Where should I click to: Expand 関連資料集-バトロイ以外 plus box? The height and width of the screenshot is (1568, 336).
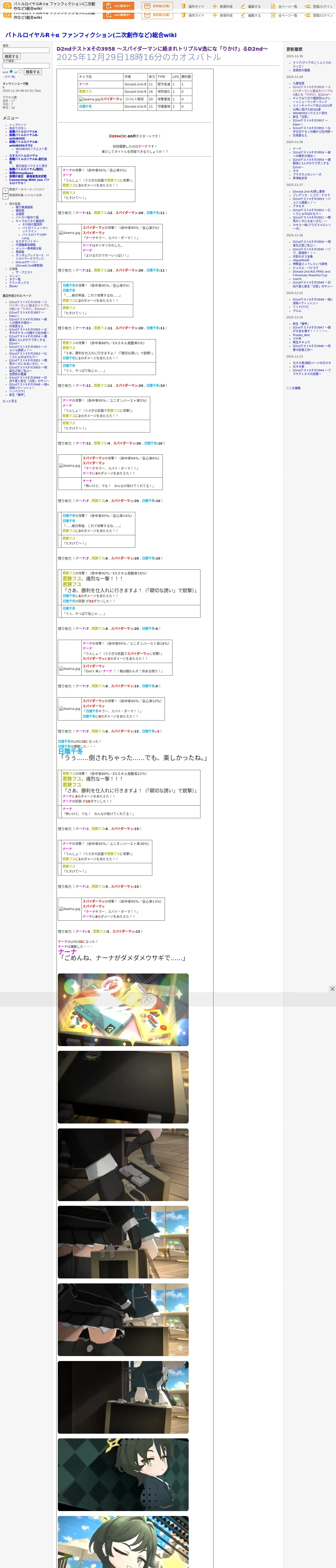tap(5, 197)
